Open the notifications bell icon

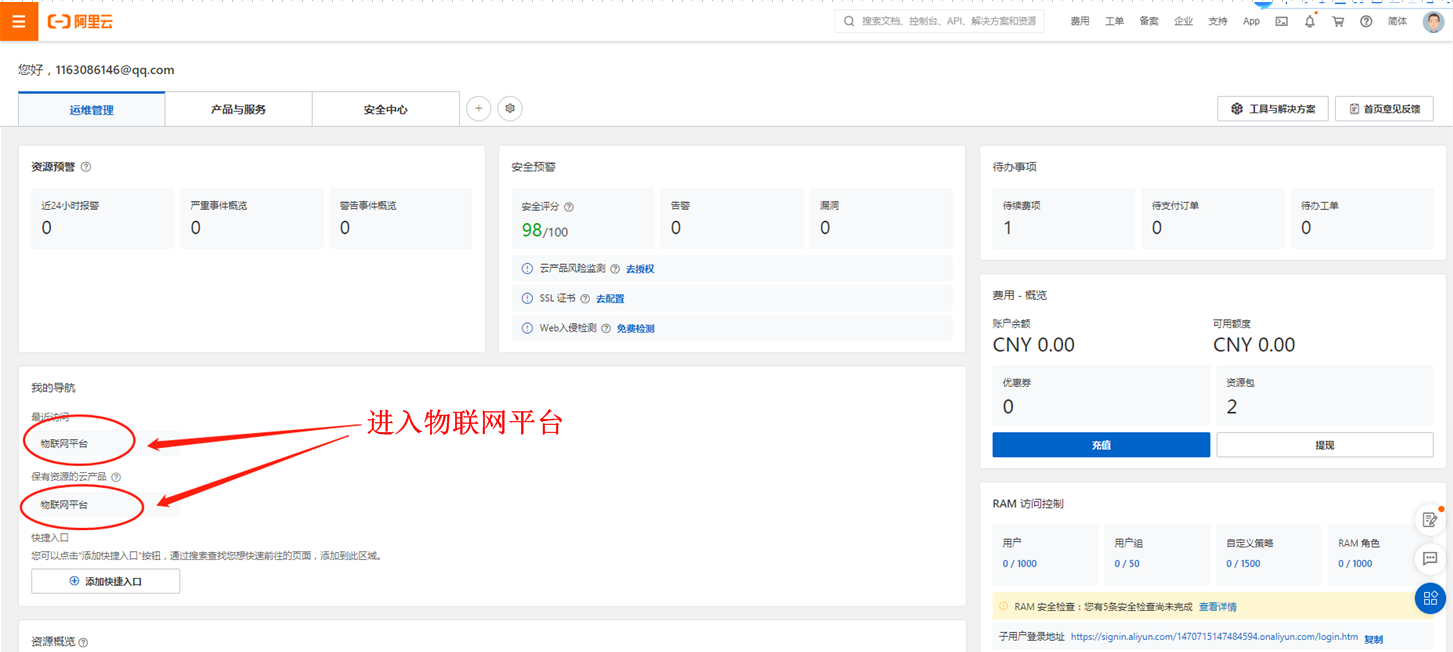coord(1309,20)
